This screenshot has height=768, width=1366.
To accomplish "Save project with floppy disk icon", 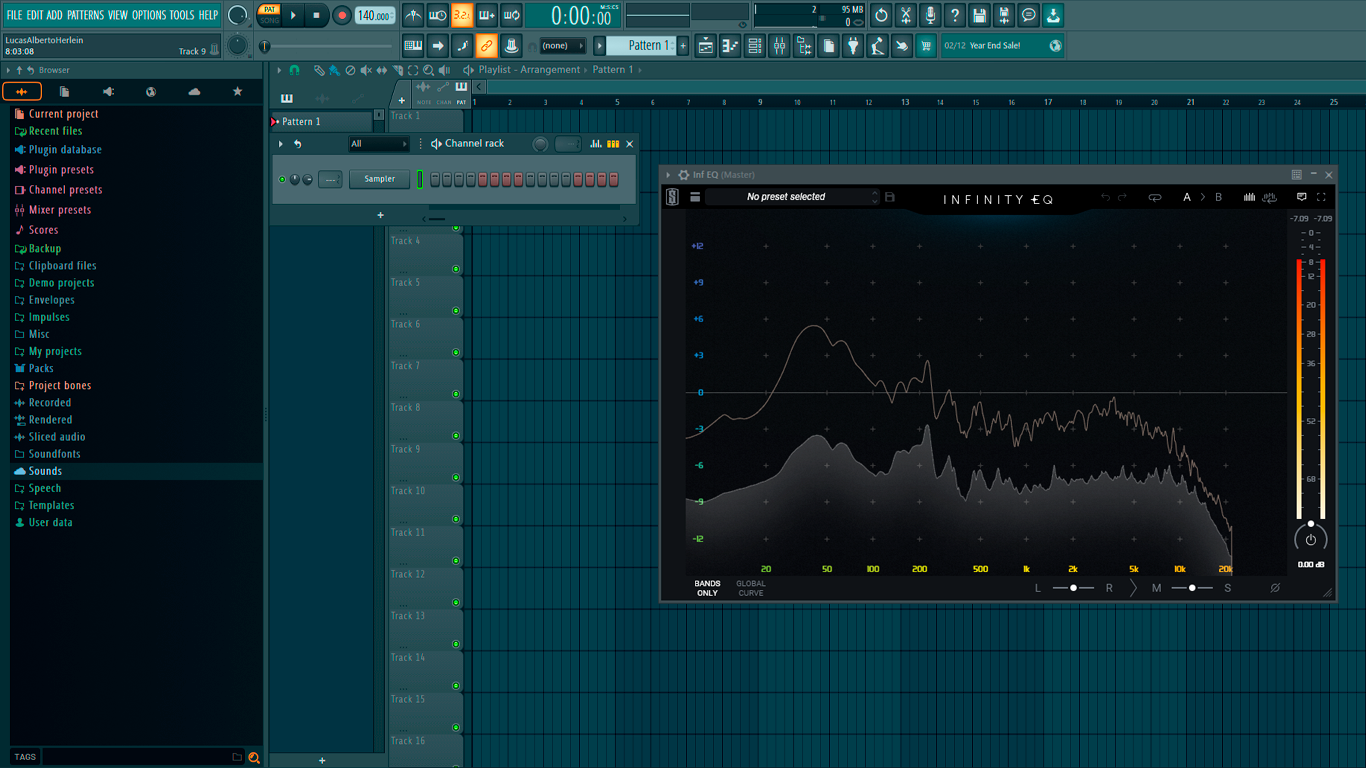I will (979, 15).
